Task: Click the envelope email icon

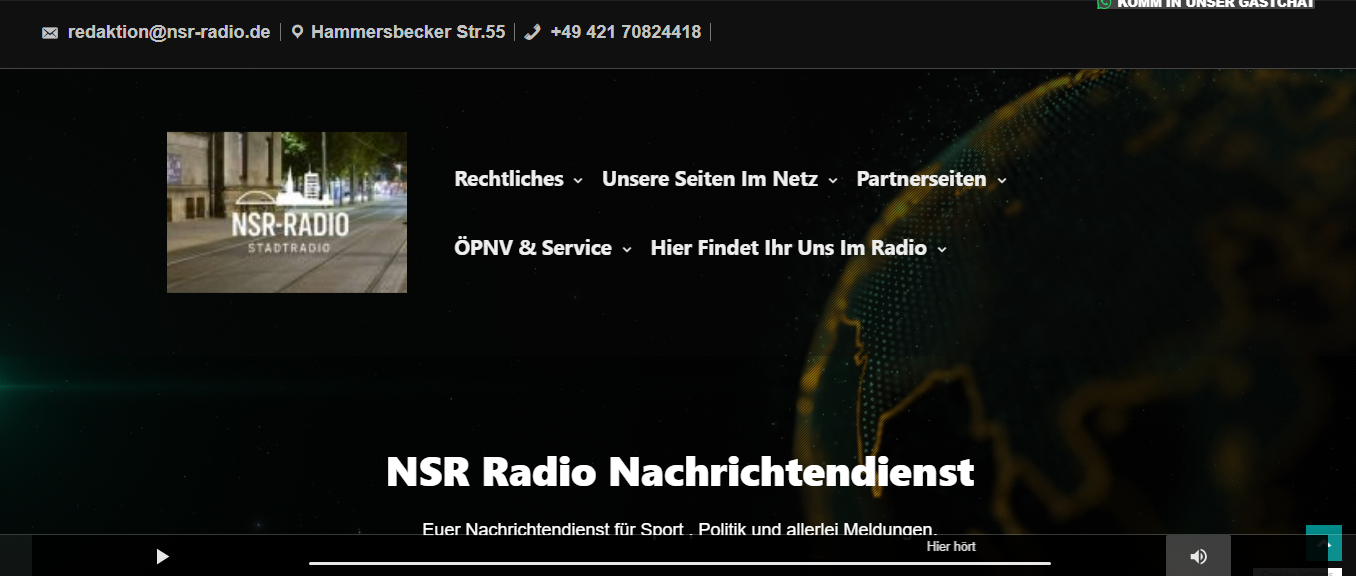Action: pos(50,33)
